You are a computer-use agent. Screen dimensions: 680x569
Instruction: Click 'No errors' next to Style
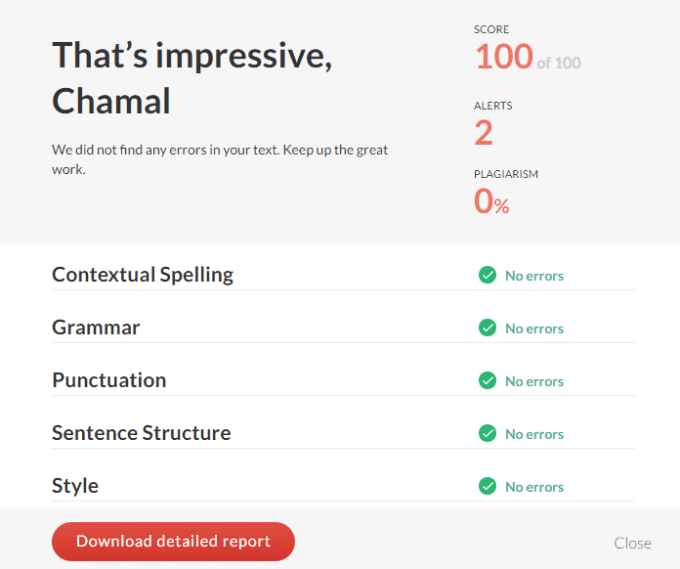[534, 487]
